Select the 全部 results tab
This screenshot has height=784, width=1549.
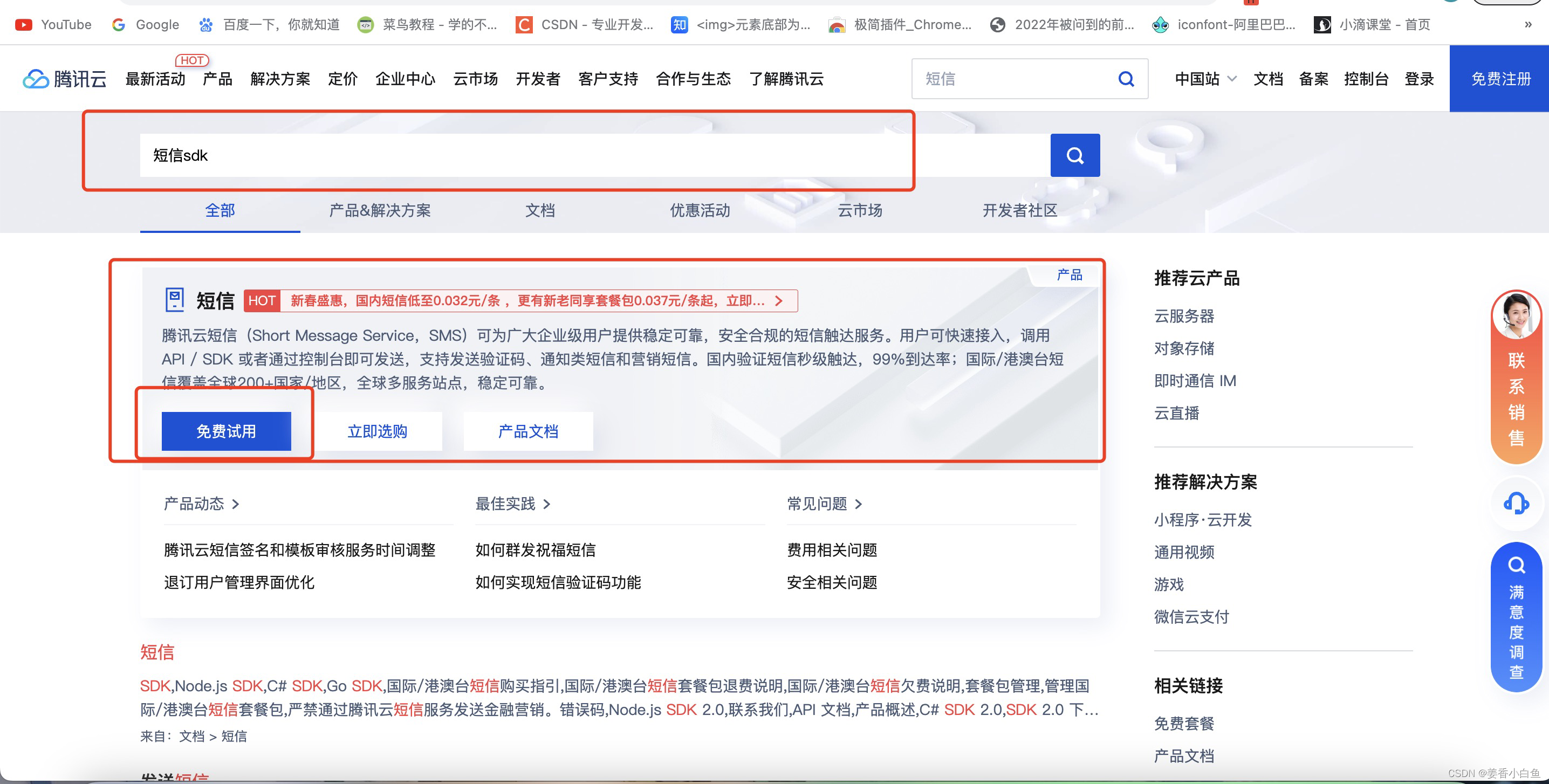[x=220, y=210]
